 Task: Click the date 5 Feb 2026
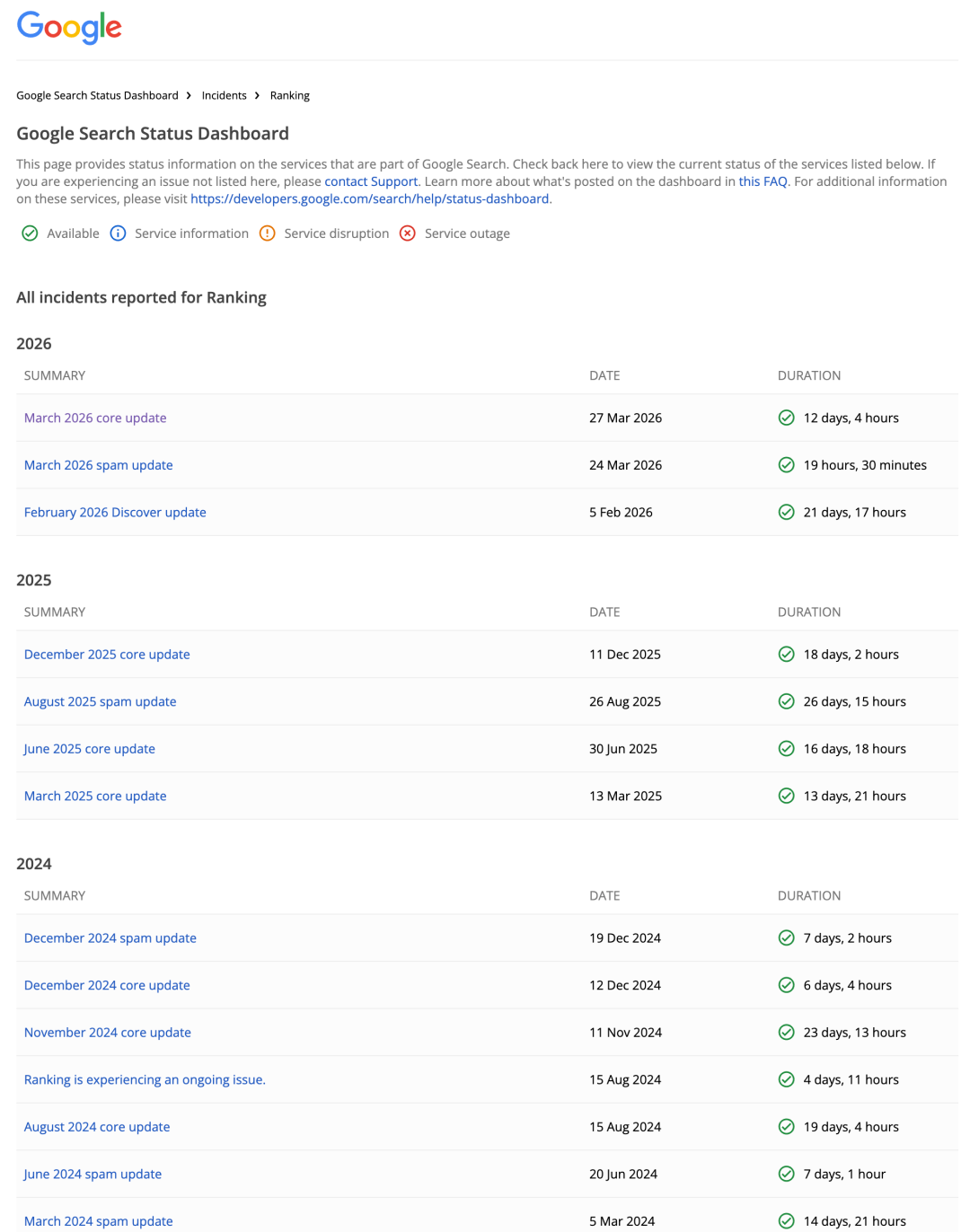coord(621,512)
